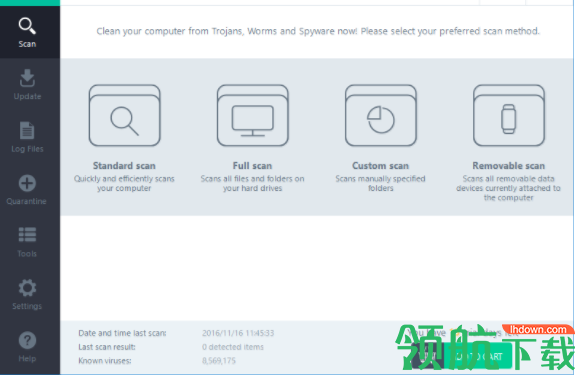
Task: Open the Help question mark icon
Action: click(x=27, y=340)
